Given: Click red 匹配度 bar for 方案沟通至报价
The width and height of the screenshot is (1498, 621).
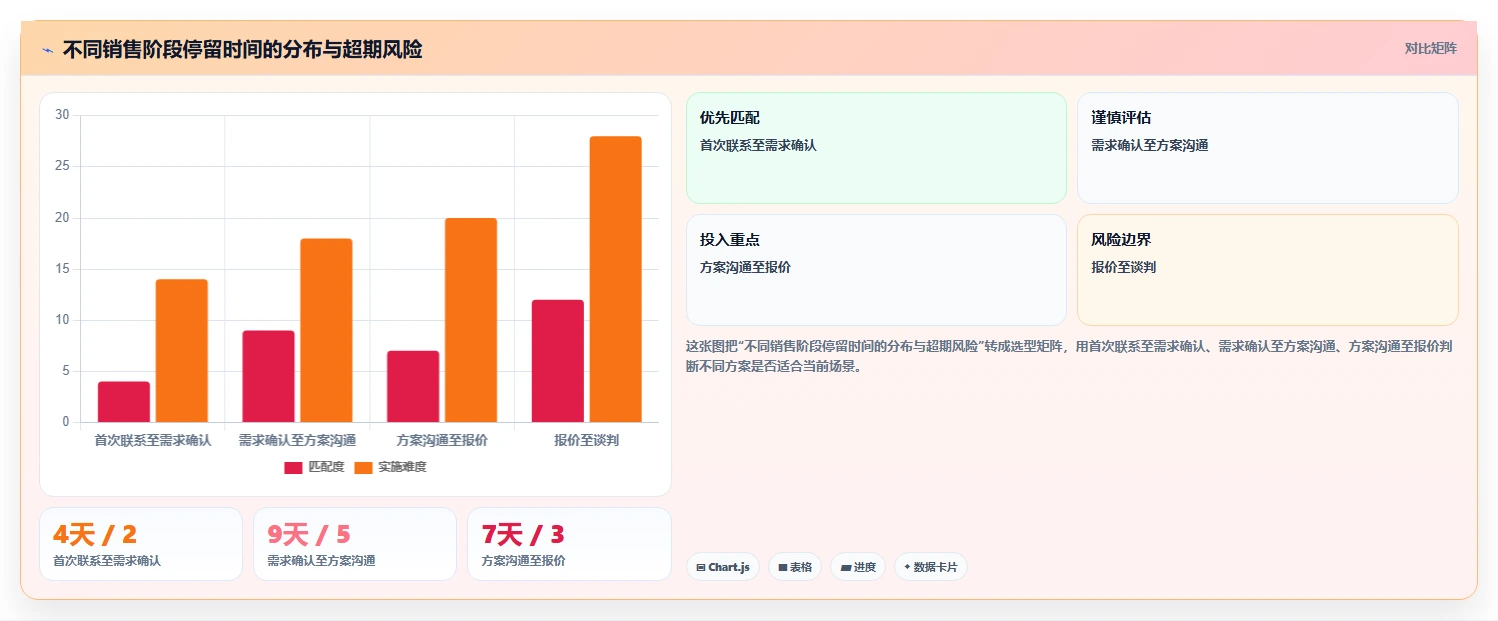Looking at the screenshot, I should (x=413, y=387).
